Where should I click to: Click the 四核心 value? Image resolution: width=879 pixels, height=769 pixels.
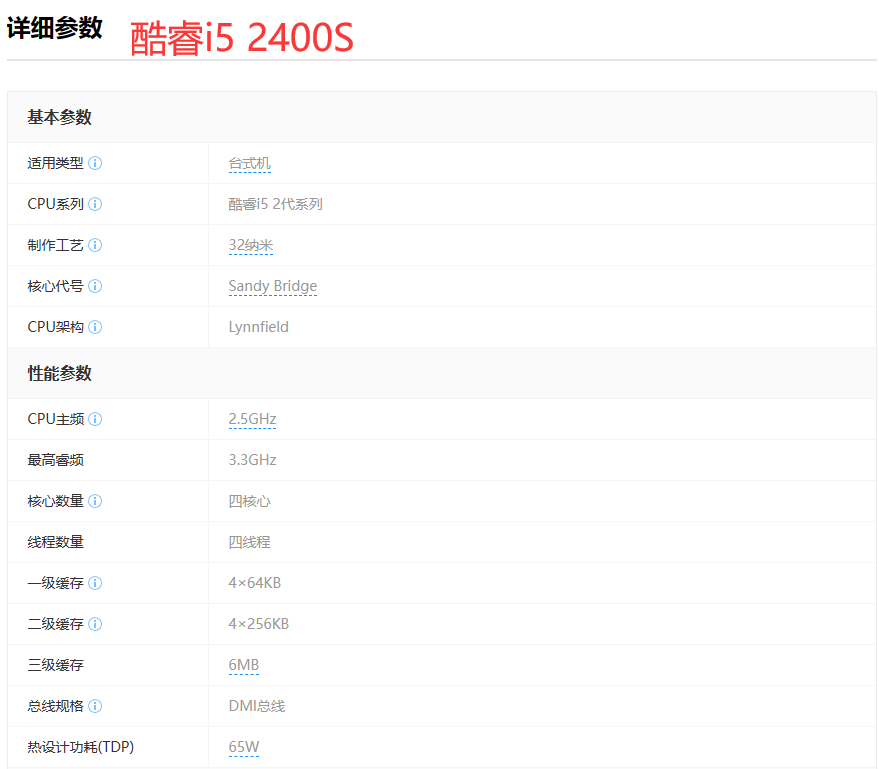(249, 501)
